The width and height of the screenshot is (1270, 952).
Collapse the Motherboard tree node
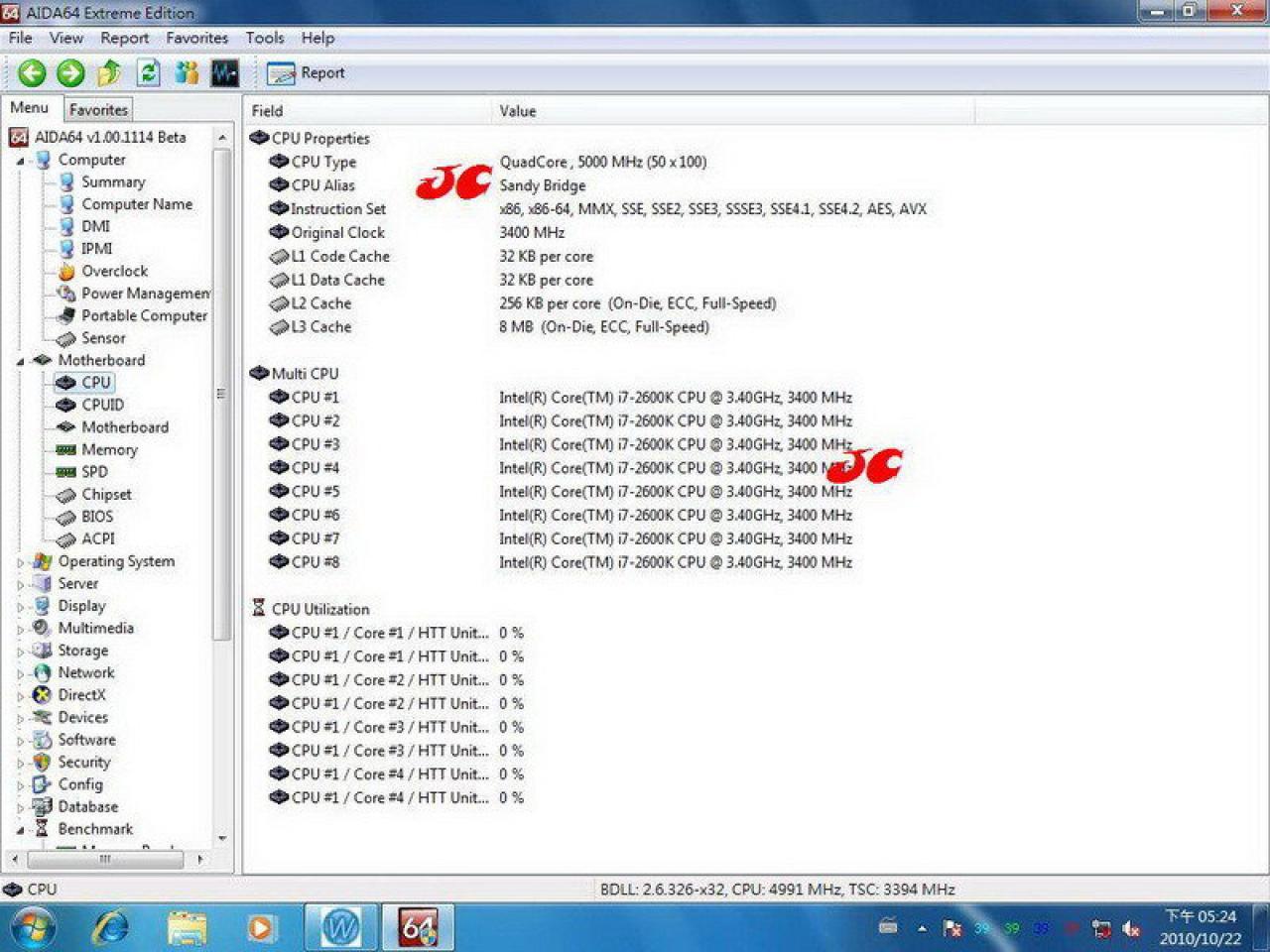20,361
